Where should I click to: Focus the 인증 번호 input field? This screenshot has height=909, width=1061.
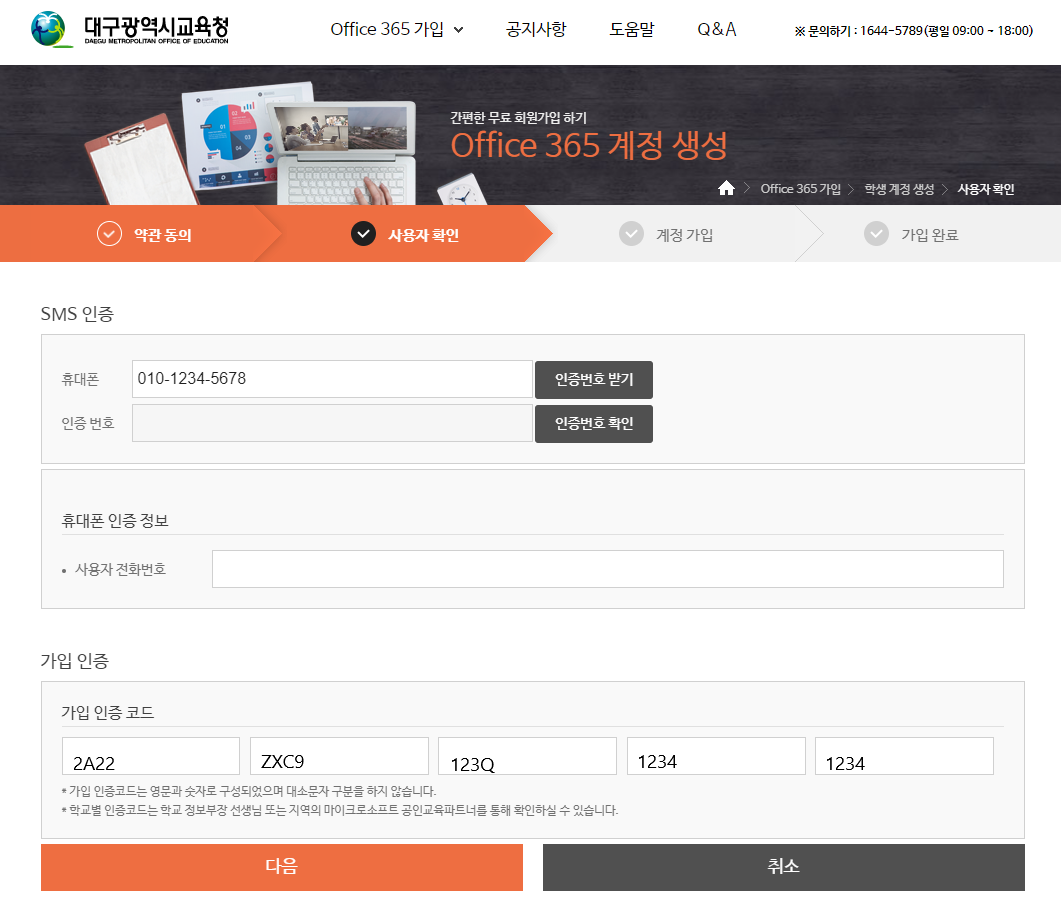(332, 423)
